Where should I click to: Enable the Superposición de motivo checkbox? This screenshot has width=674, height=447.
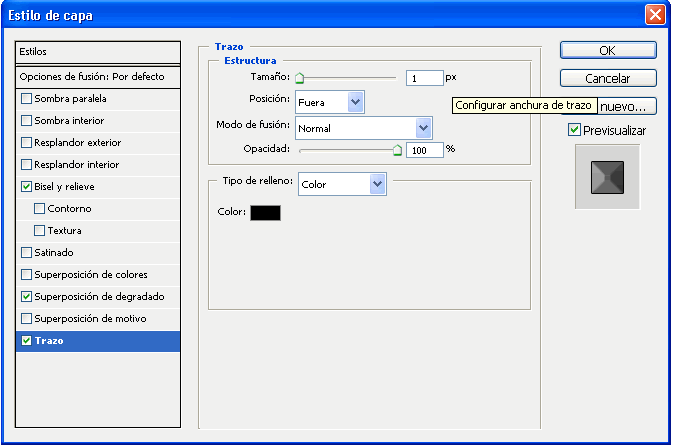click(26, 318)
